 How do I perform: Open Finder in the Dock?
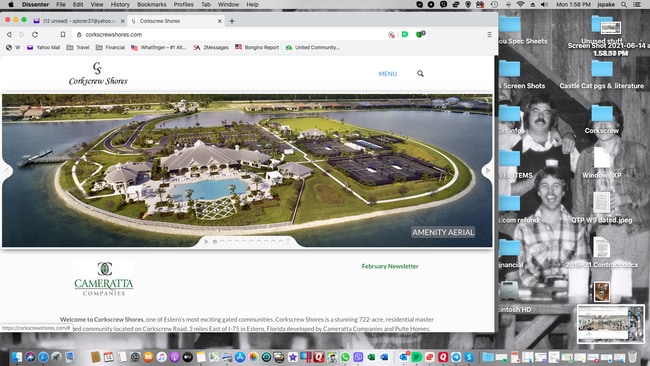[x=17, y=357]
